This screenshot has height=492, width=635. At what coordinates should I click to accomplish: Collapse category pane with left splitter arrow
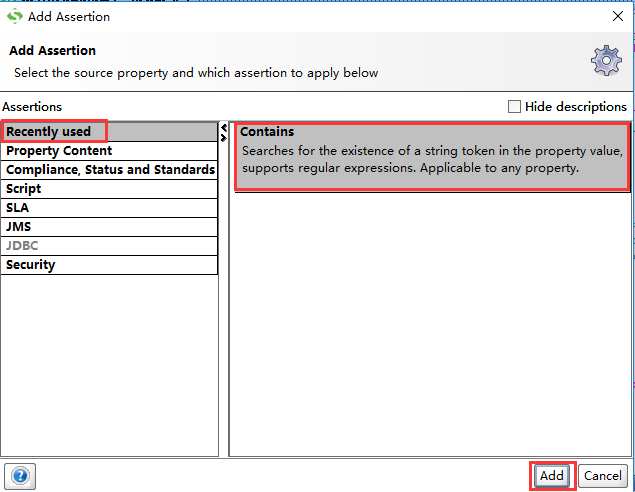(224, 128)
